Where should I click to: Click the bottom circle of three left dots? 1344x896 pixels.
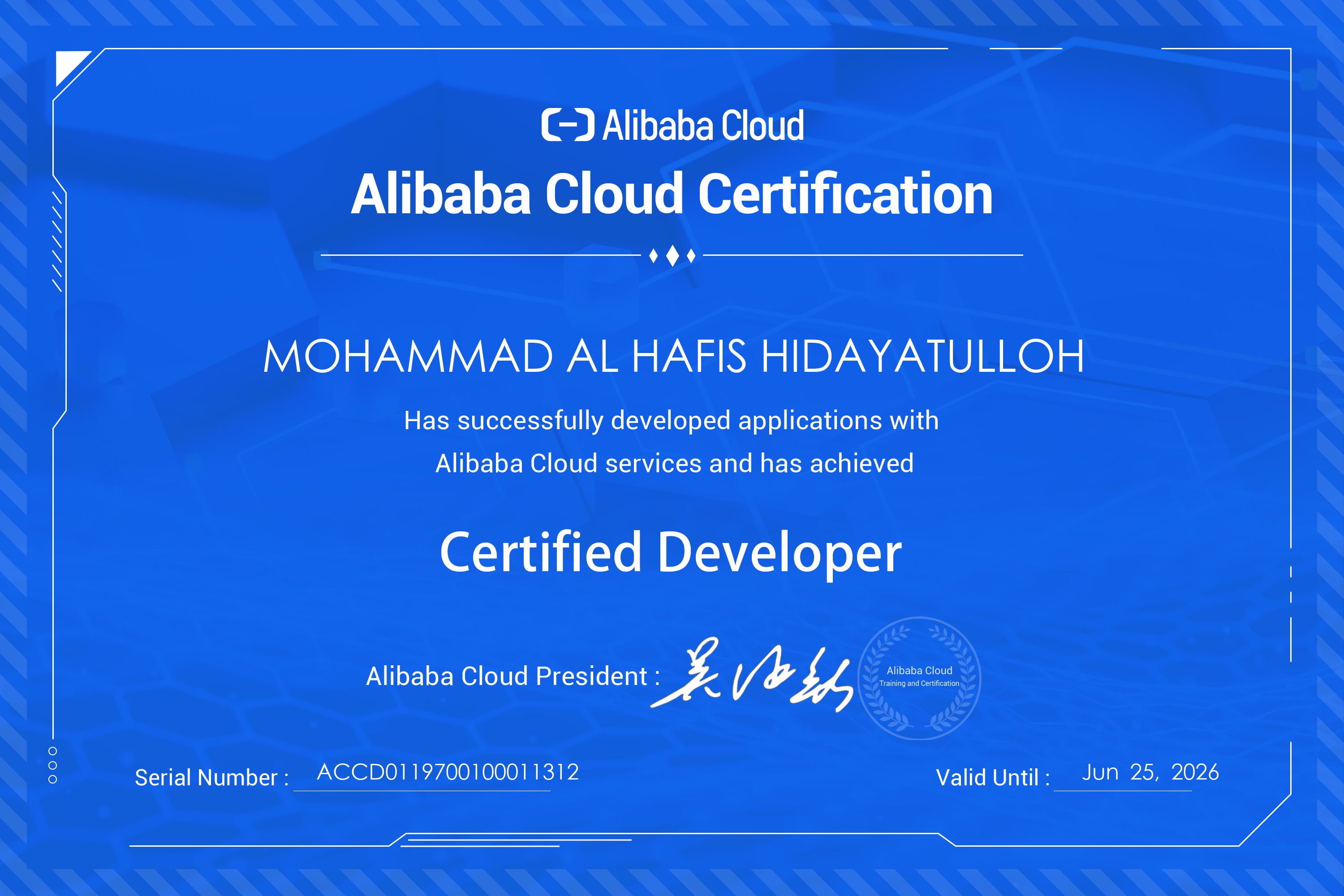(x=52, y=780)
